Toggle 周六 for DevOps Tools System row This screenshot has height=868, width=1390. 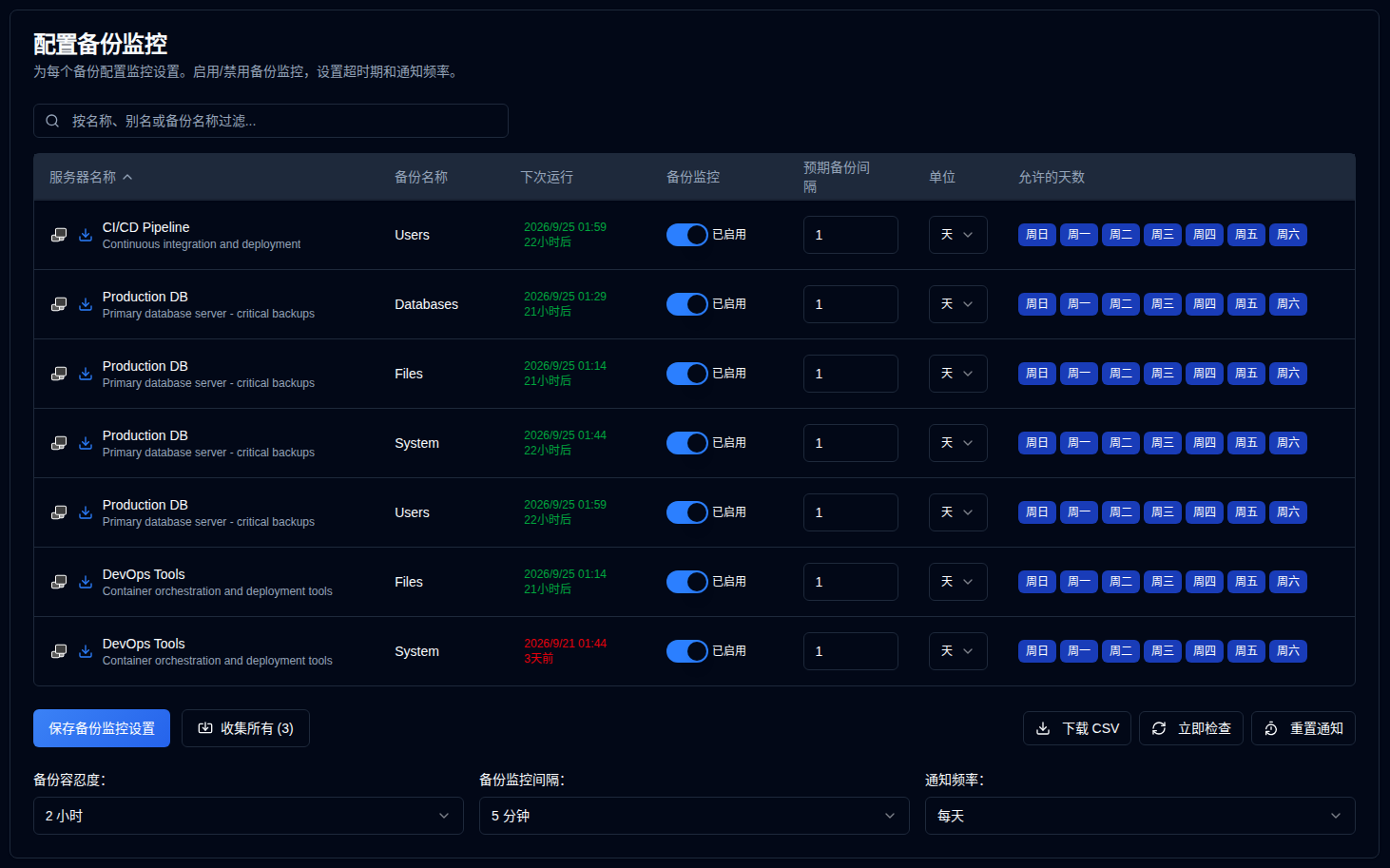(1288, 651)
